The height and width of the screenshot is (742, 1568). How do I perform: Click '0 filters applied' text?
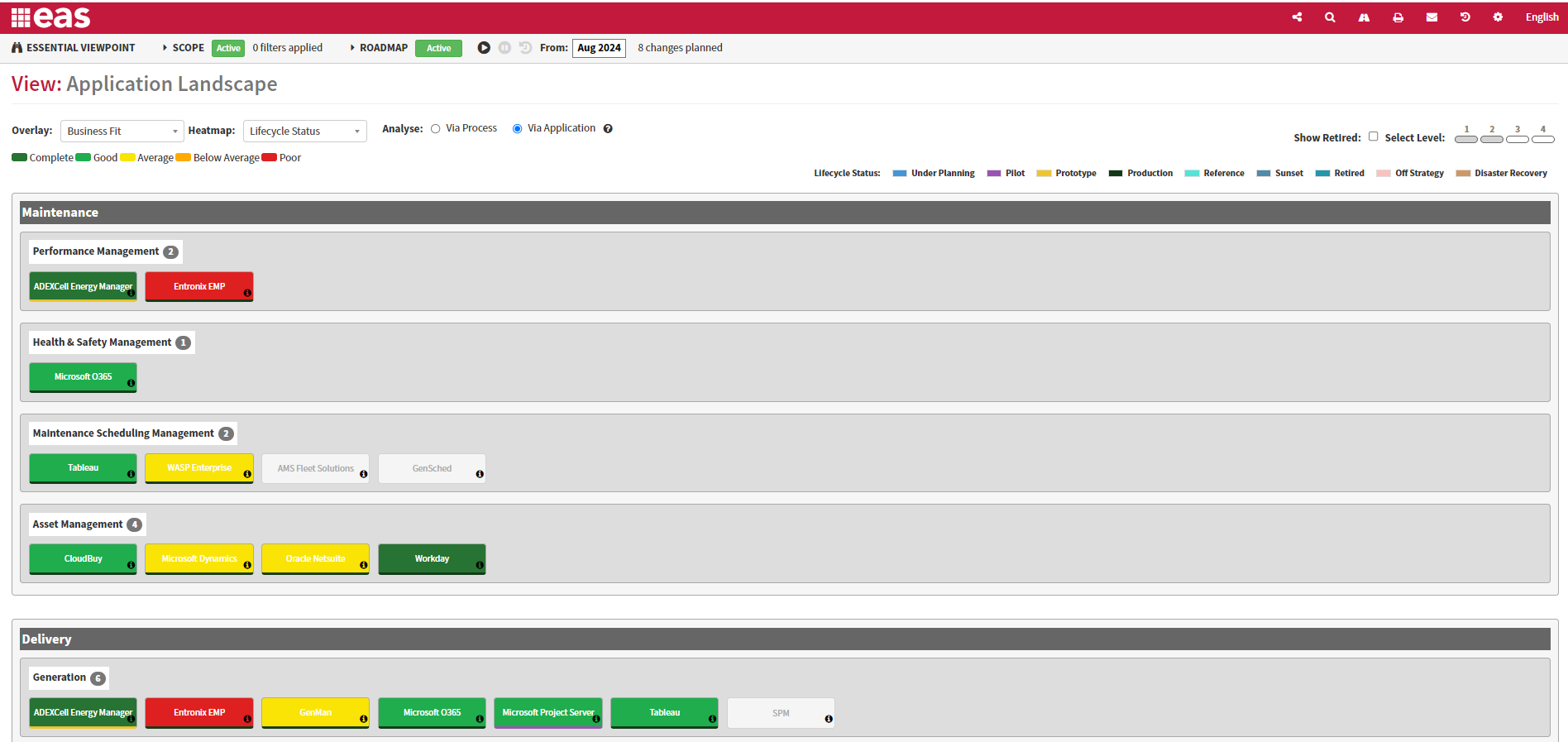[x=288, y=48]
